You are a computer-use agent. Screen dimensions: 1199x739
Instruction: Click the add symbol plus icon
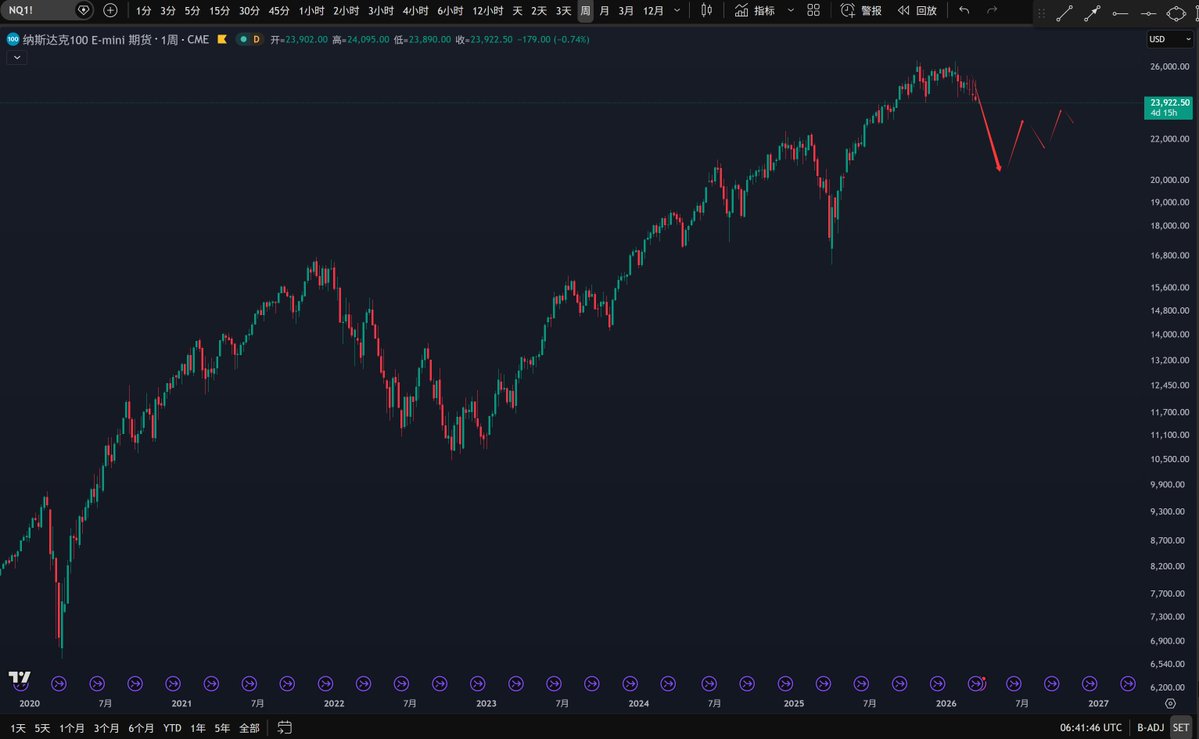(110, 10)
